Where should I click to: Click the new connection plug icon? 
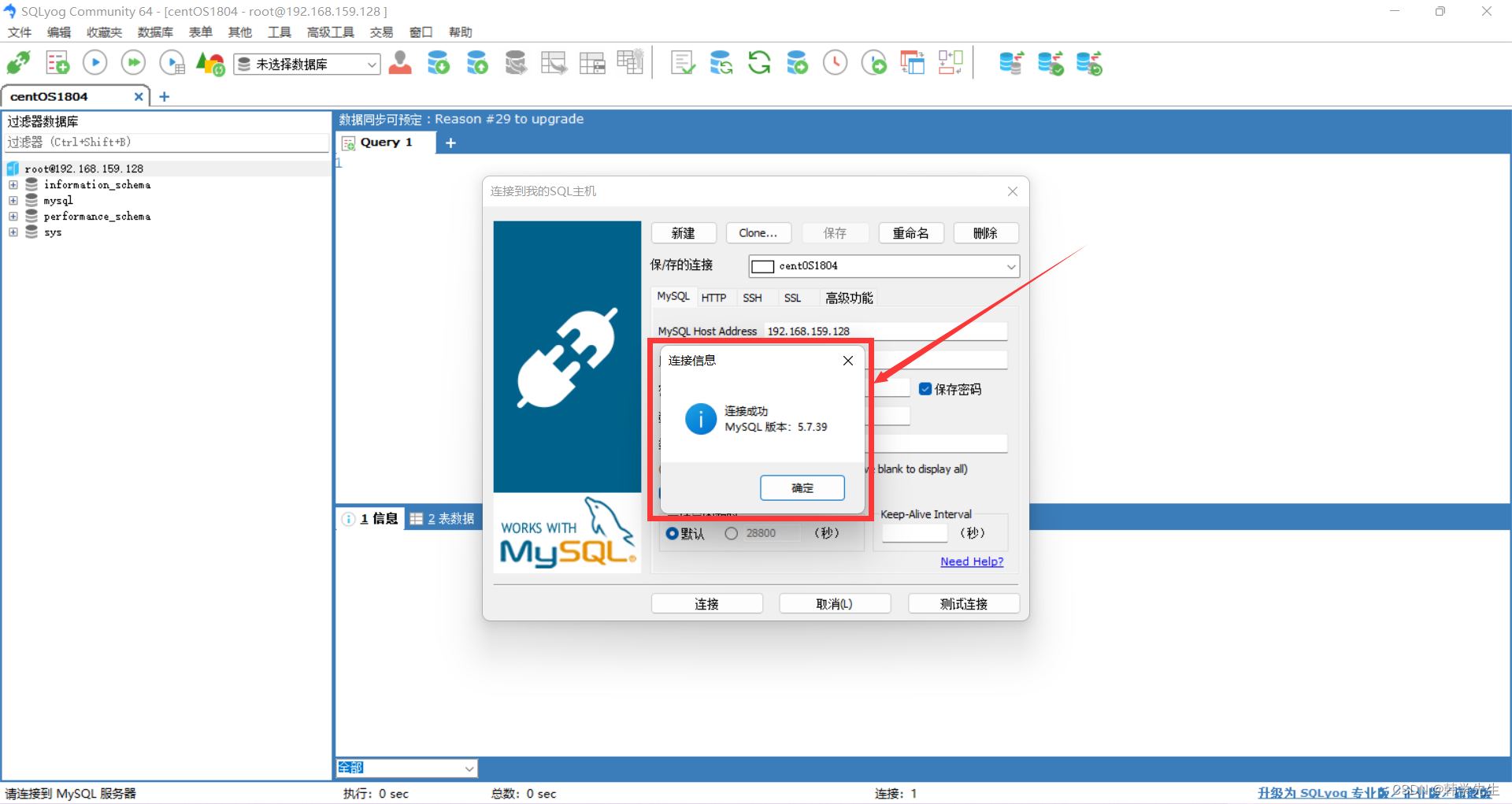(x=19, y=63)
